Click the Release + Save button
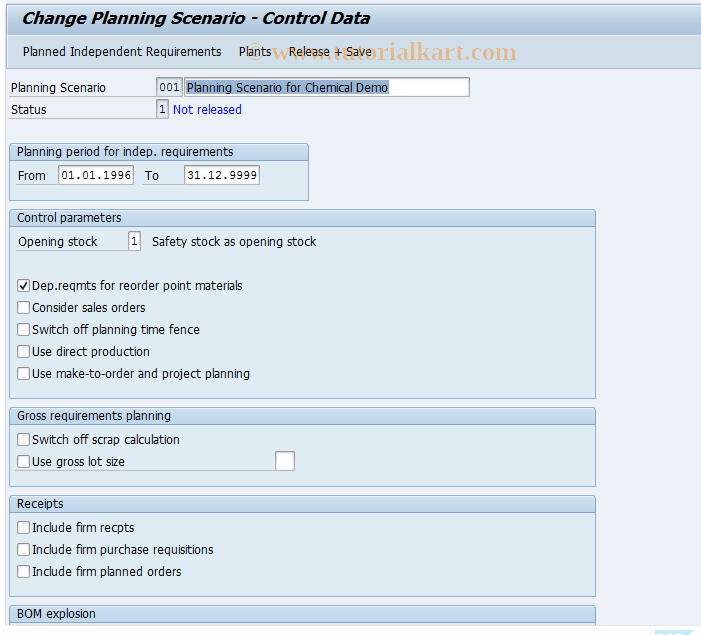 [330, 52]
